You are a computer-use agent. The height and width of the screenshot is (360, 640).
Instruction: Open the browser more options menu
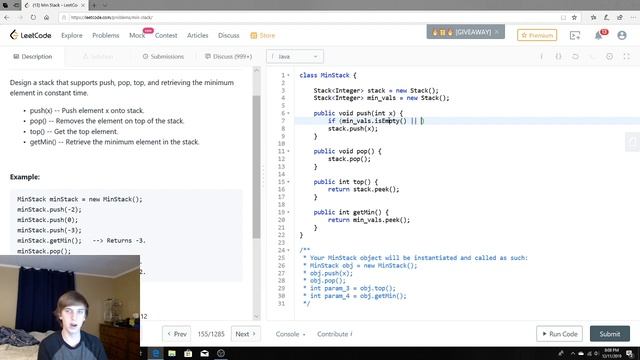[x=633, y=18]
